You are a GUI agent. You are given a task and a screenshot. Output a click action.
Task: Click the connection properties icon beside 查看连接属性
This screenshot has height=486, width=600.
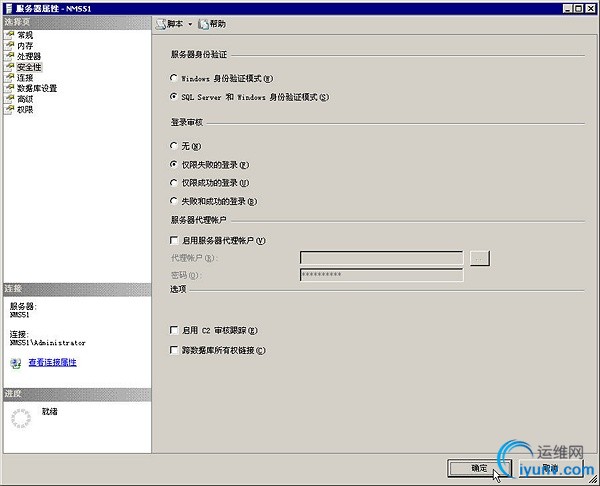16,363
